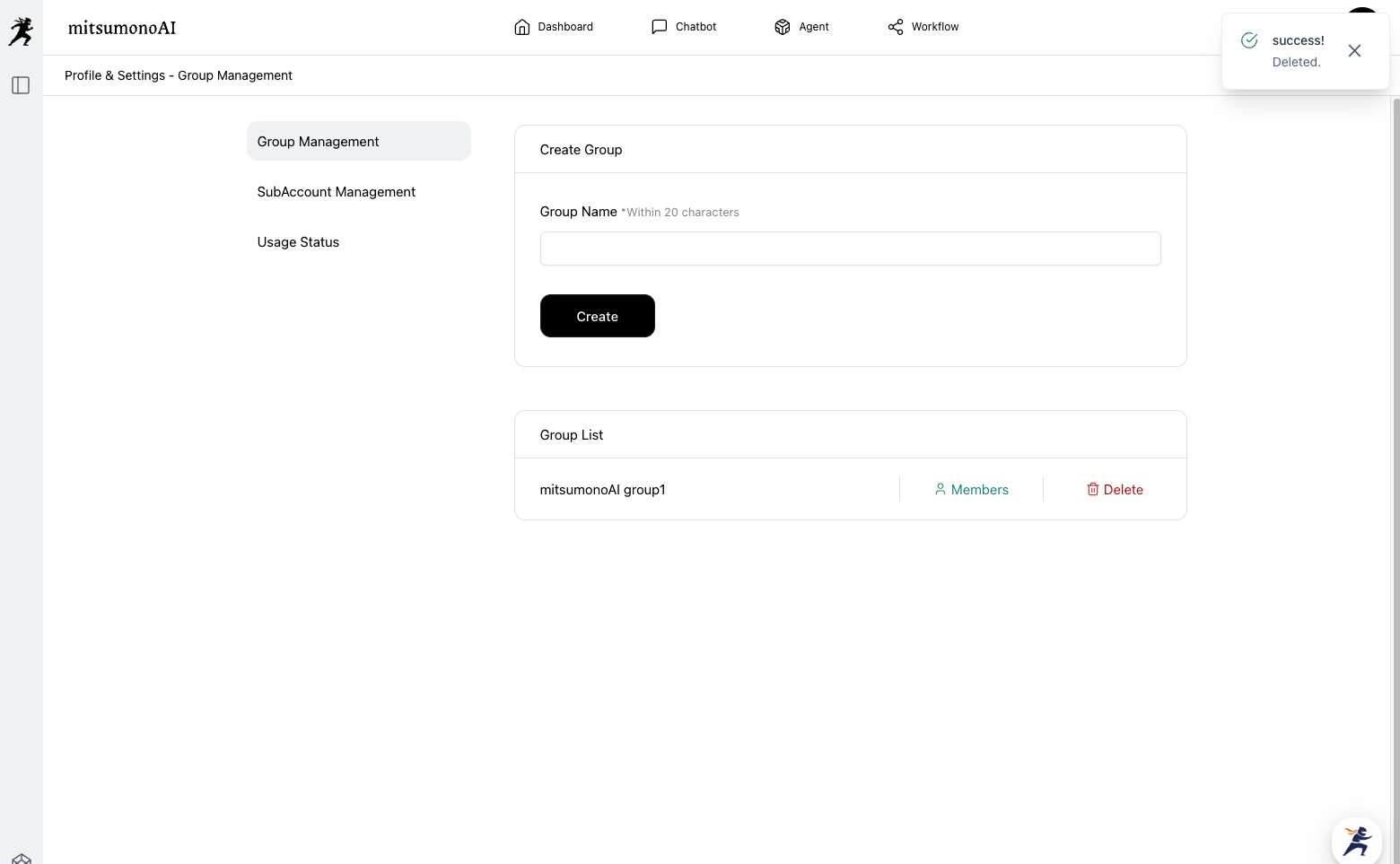This screenshot has height=864, width=1400.
Task: Open the Usage Status section
Action: 298,242
